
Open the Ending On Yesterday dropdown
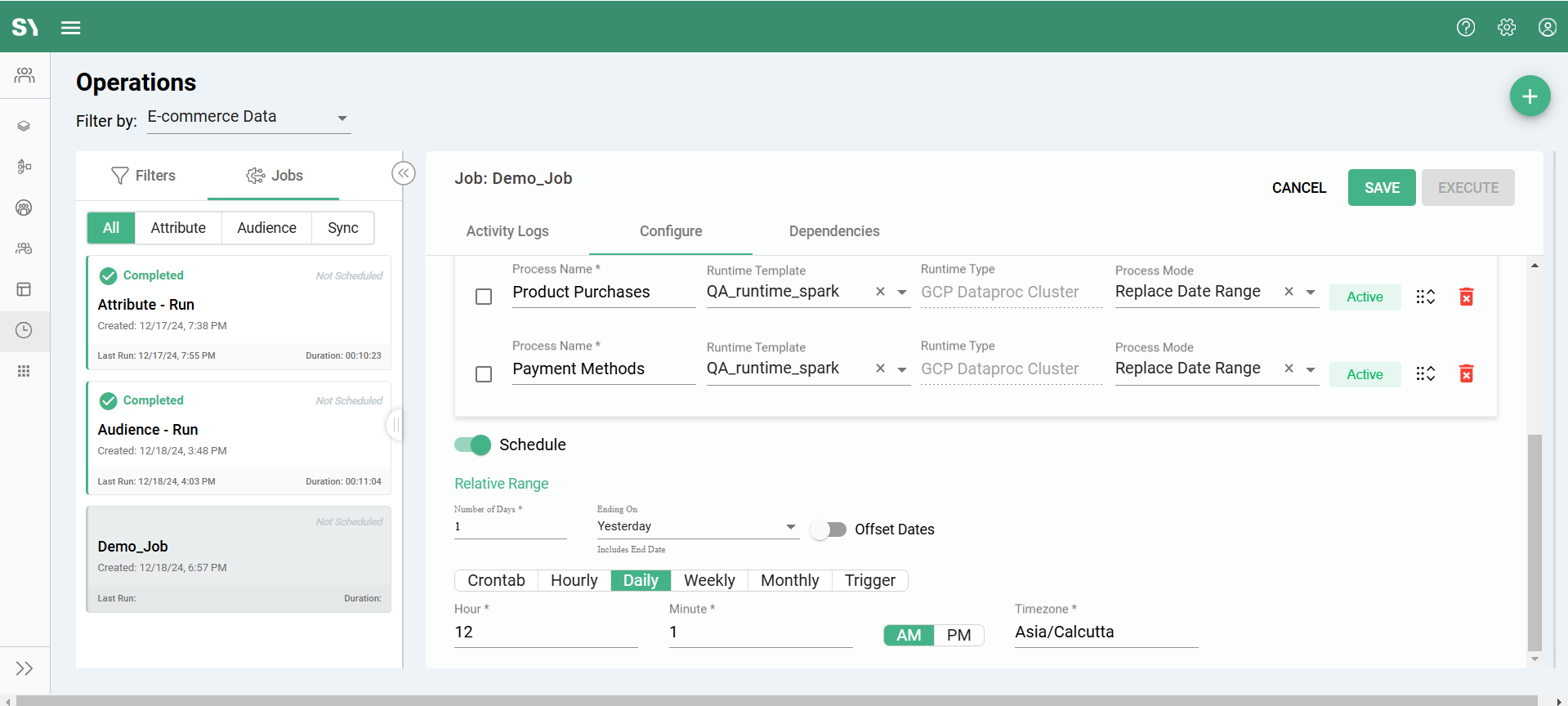(790, 527)
